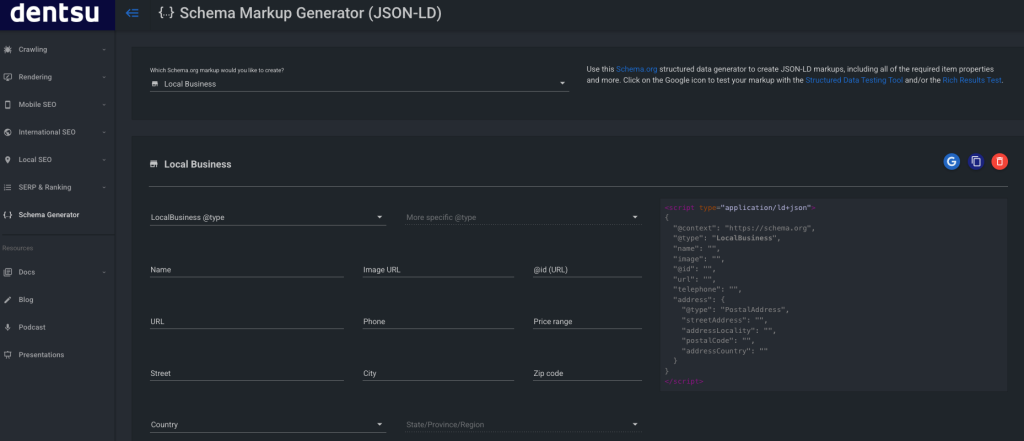
Task: Expand the Local SEO chevron
Action: [104, 159]
